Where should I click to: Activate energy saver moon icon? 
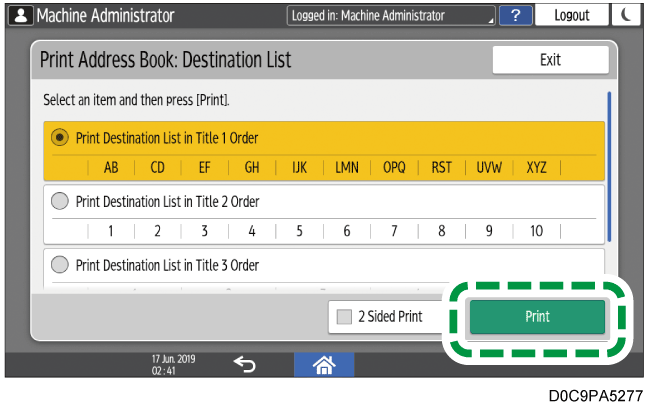pos(625,16)
